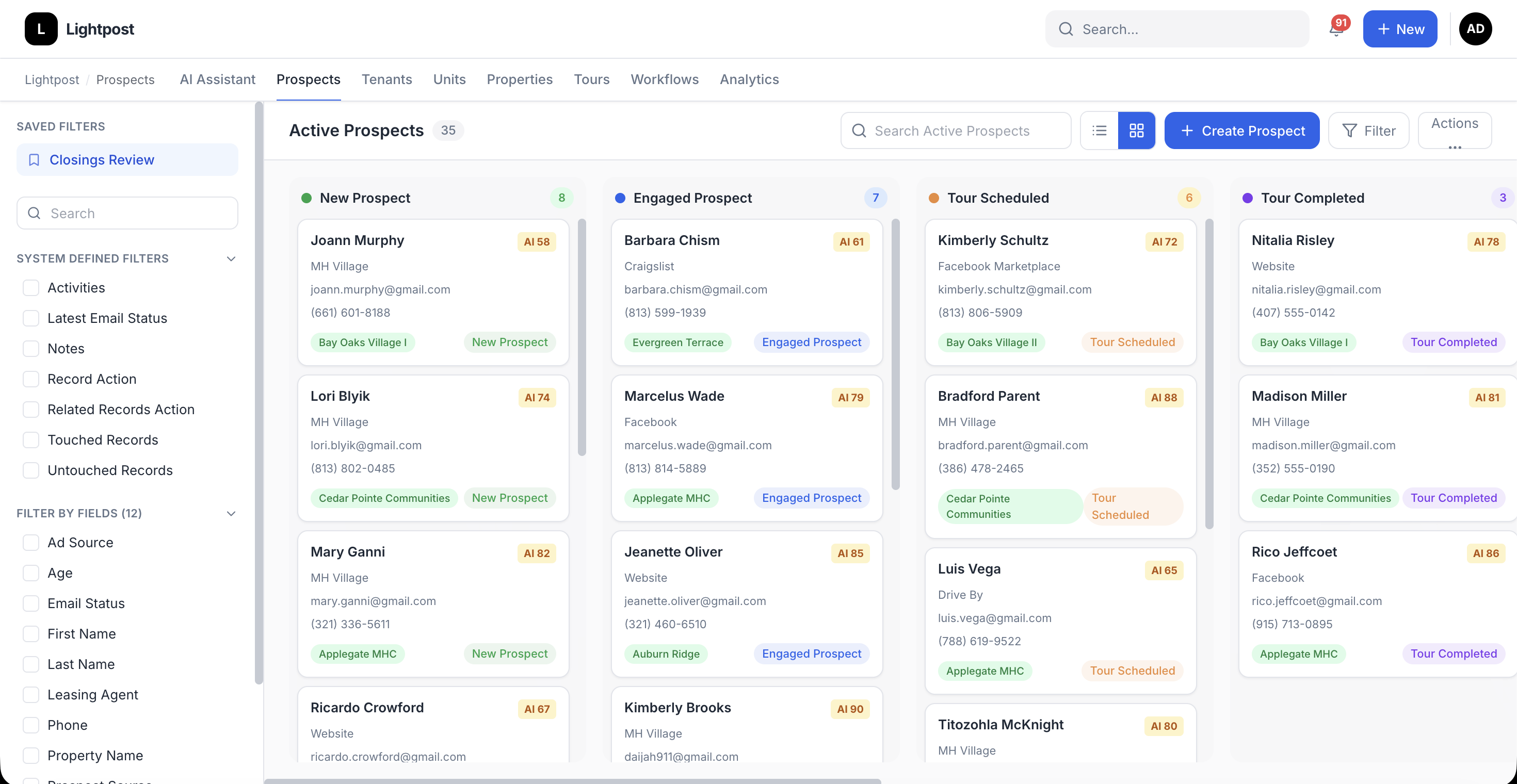Open the Filter button

pyautogui.click(x=1368, y=130)
